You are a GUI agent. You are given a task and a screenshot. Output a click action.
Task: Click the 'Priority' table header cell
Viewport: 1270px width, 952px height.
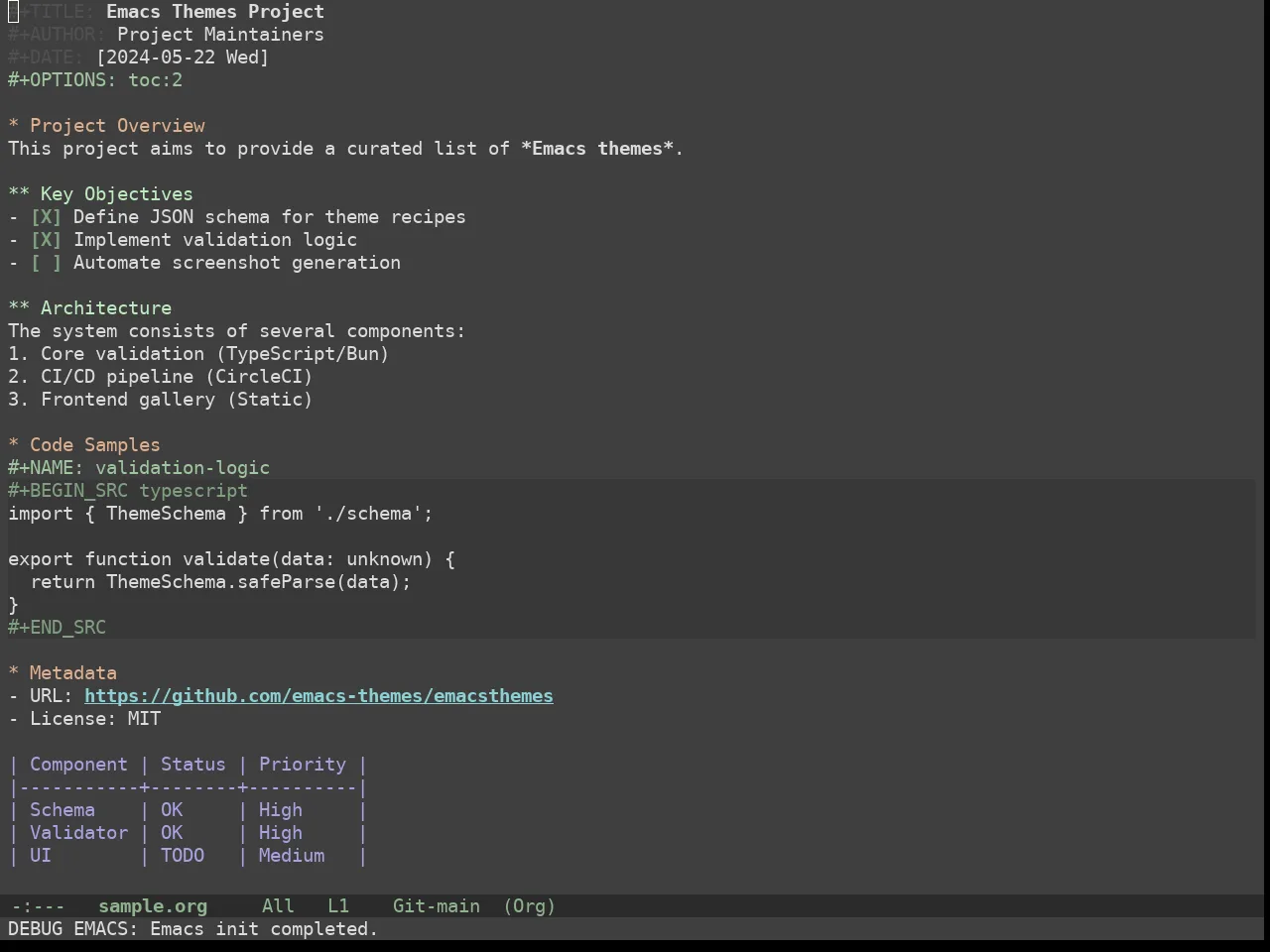[303, 765]
